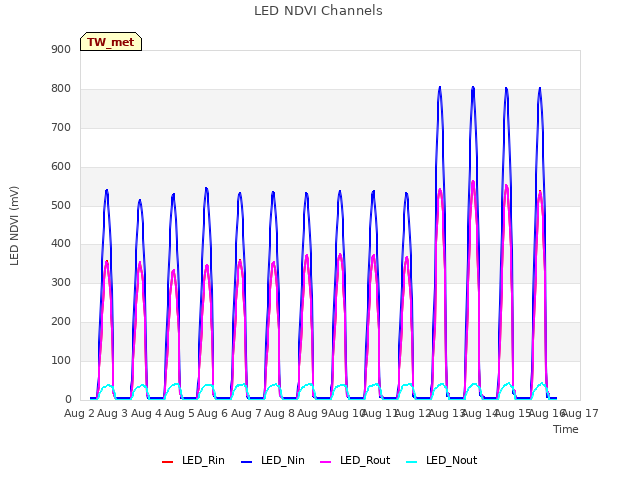
Task: Click the 100 y-axis tick label
Action: pos(61,361)
